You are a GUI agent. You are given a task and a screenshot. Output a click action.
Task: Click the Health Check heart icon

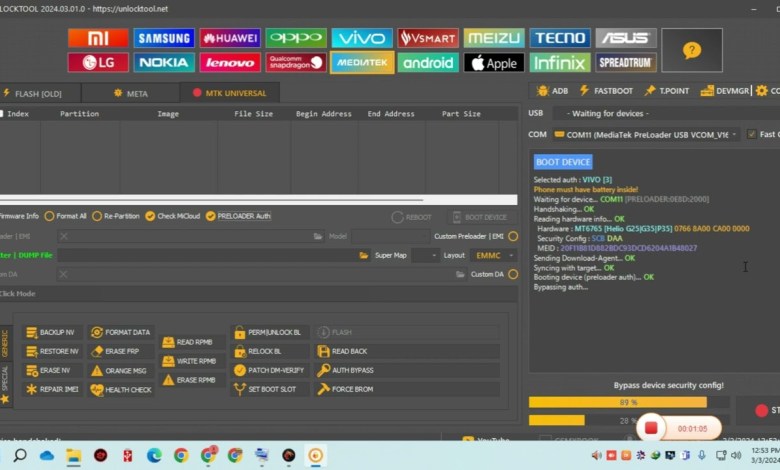(97, 390)
